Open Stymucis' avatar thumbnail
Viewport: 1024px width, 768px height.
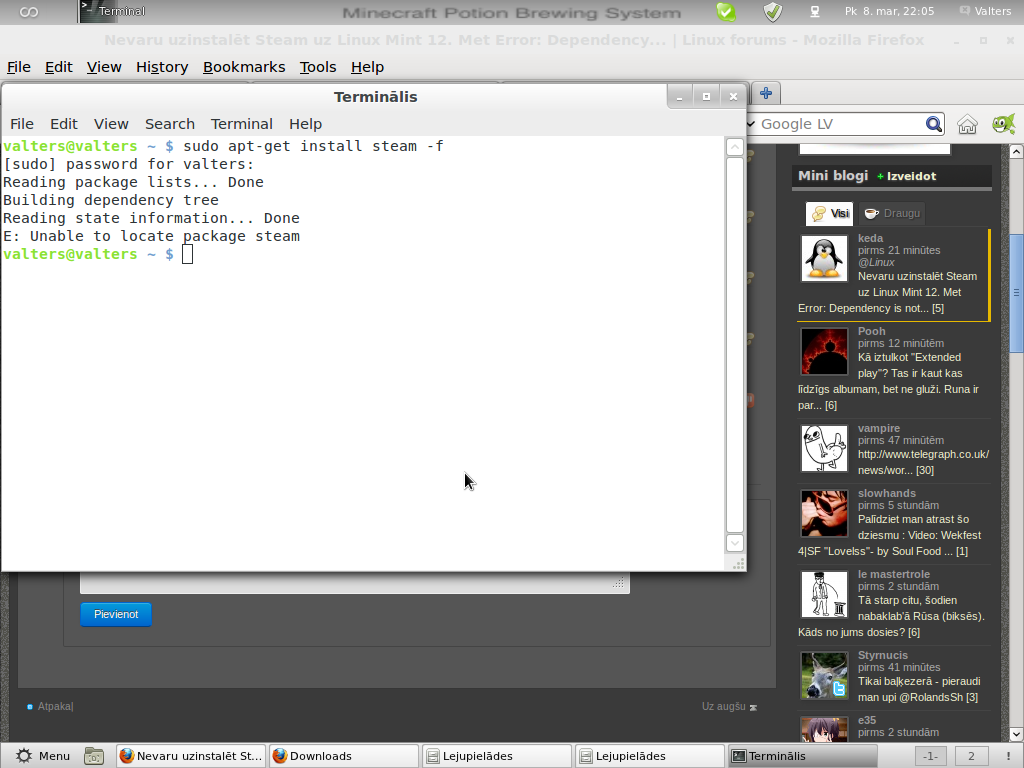click(x=824, y=675)
